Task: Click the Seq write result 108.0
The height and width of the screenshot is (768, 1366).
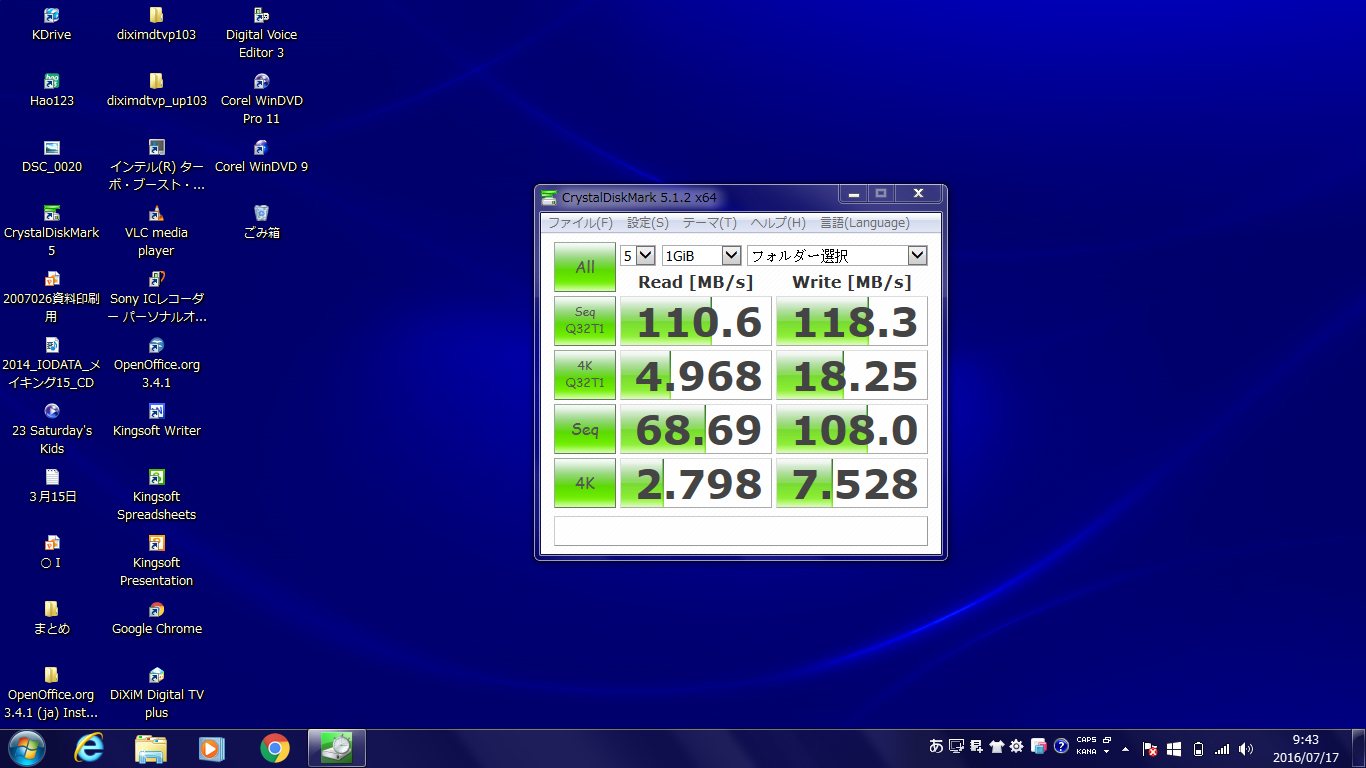Action: click(x=852, y=429)
